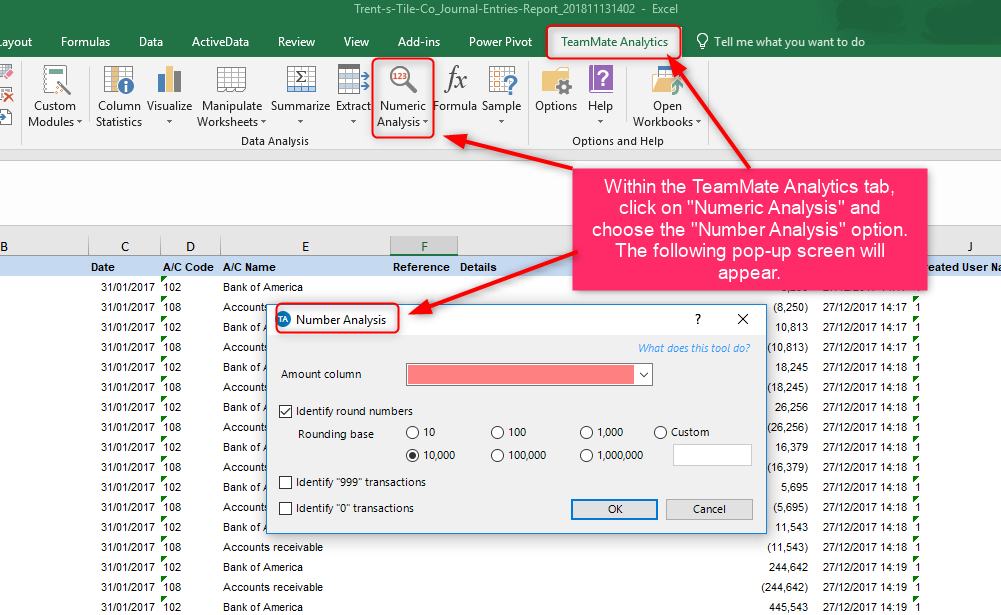
Task: Select the TeamMate Analytics tab
Action: click(x=614, y=42)
